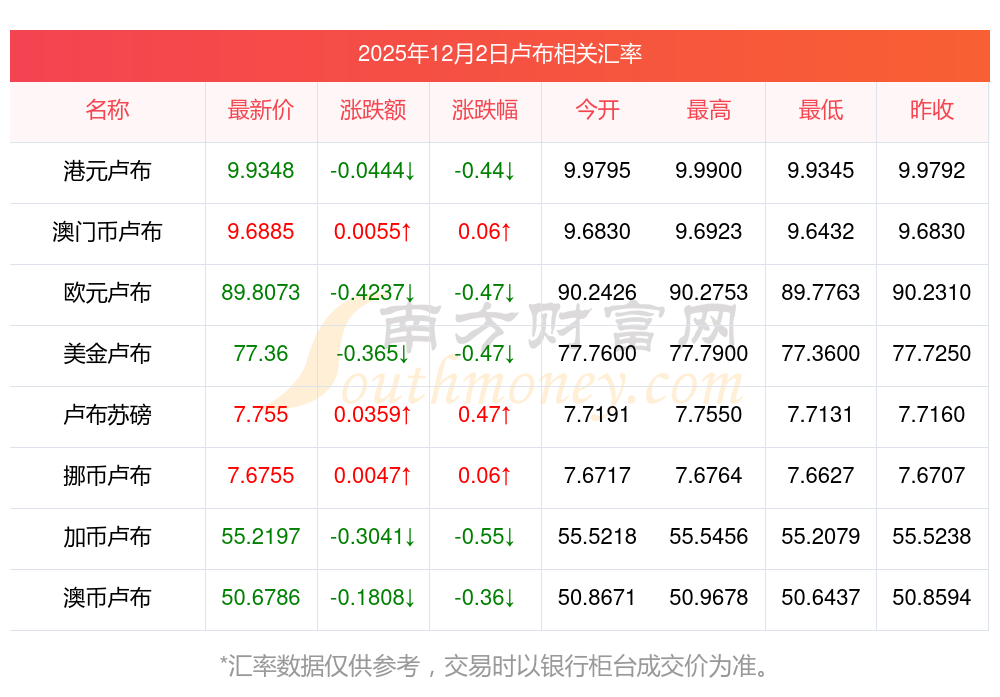Click latest price 55.2197

pos(261,536)
